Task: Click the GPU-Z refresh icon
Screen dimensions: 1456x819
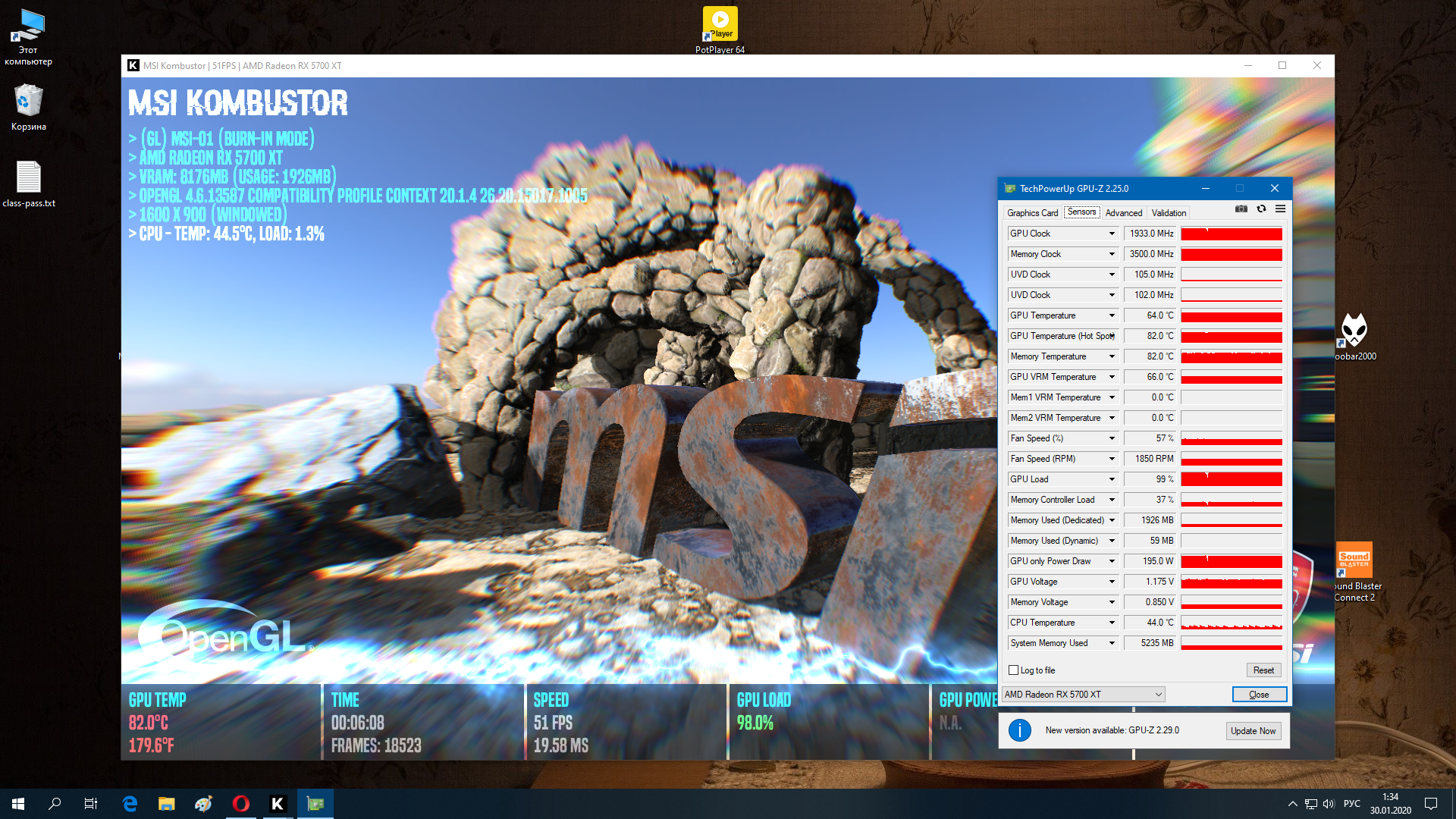Action: [x=1261, y=209]
